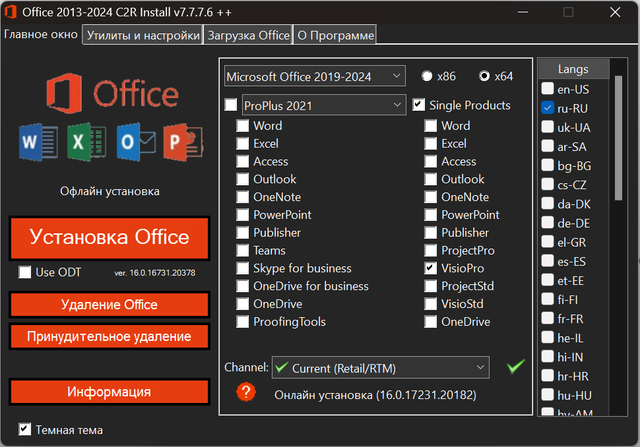The image size is (640, 447).
Task: Check the es-ES language
Action: [x=547, y=261]
